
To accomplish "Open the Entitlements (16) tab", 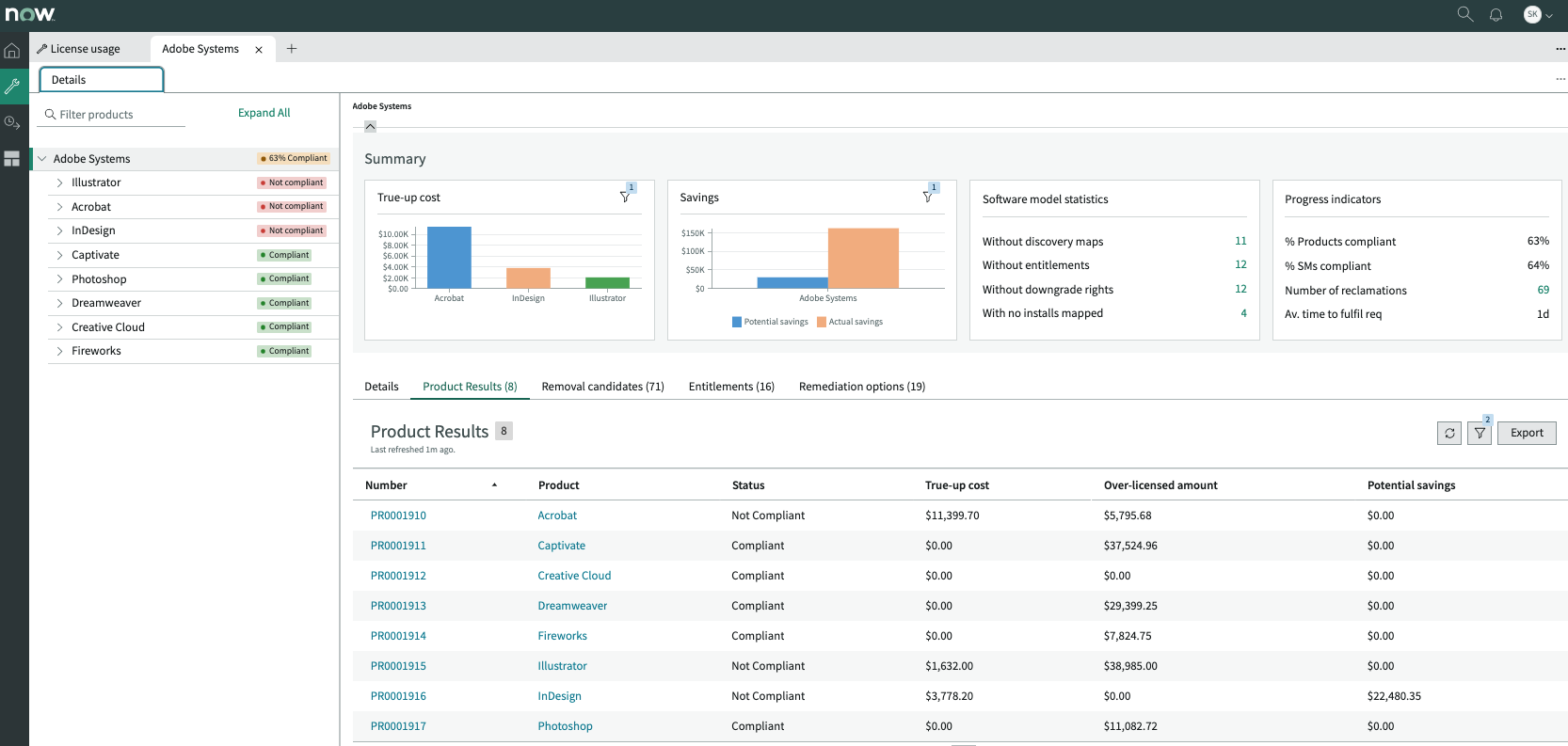I will (x=731, y=387).
